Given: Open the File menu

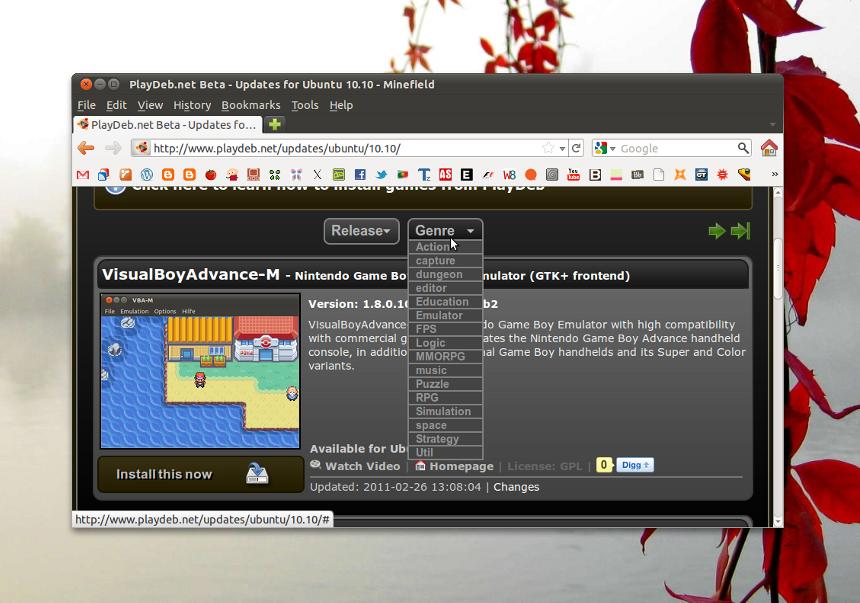Looking at the screenshot, I should click(x=86, y=105).
